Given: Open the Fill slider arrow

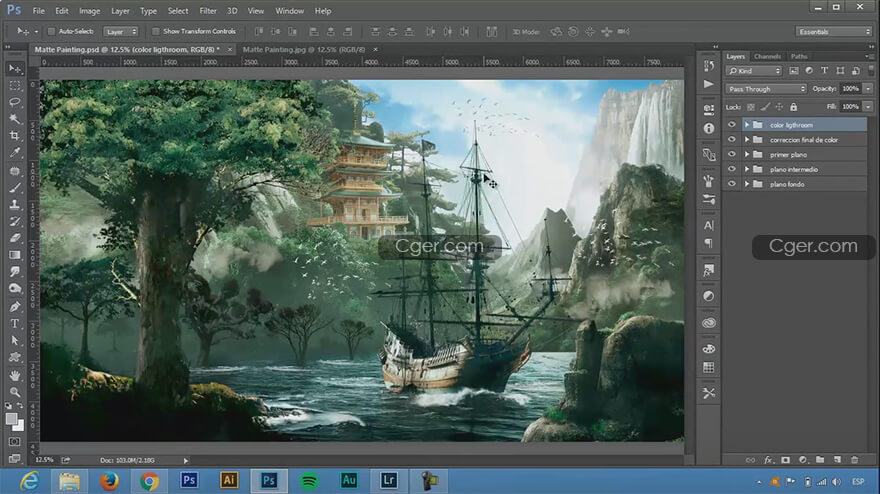Looking at the screenshot, I should [868, 107].
